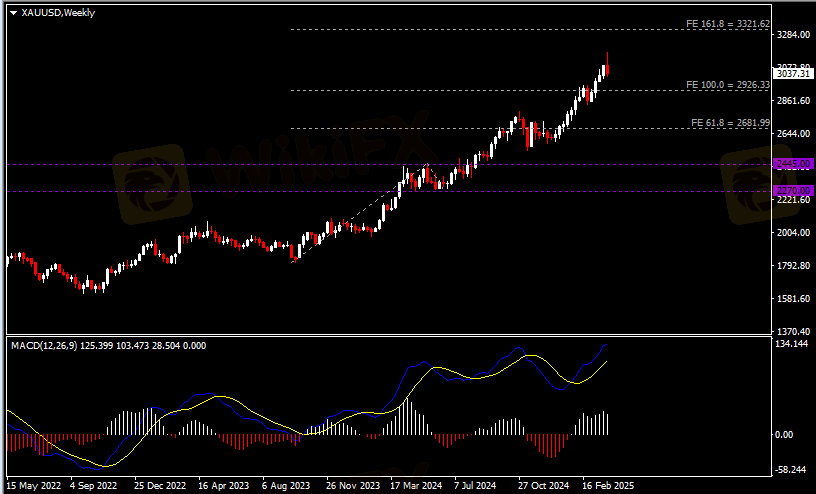
Task: Click the 0.00 MACD scale value
Action: [x=784, y=435]
